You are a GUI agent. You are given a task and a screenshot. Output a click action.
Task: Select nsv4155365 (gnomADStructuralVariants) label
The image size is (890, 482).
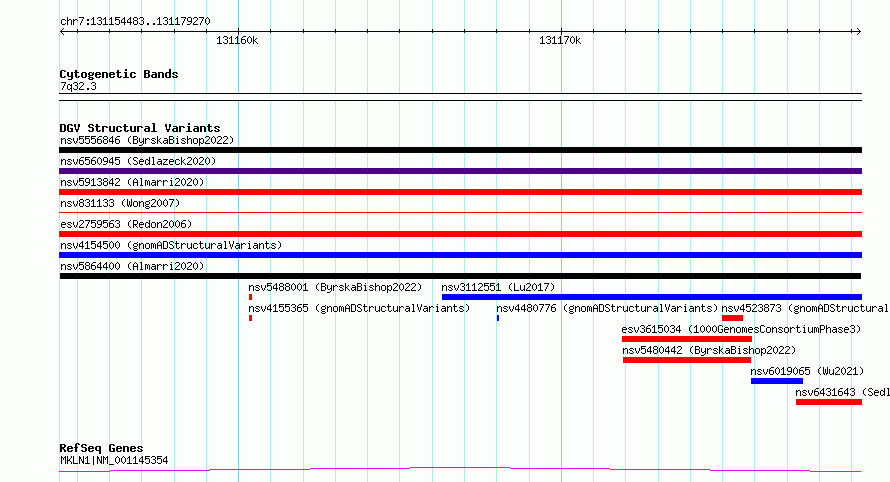tap(359, 308)
